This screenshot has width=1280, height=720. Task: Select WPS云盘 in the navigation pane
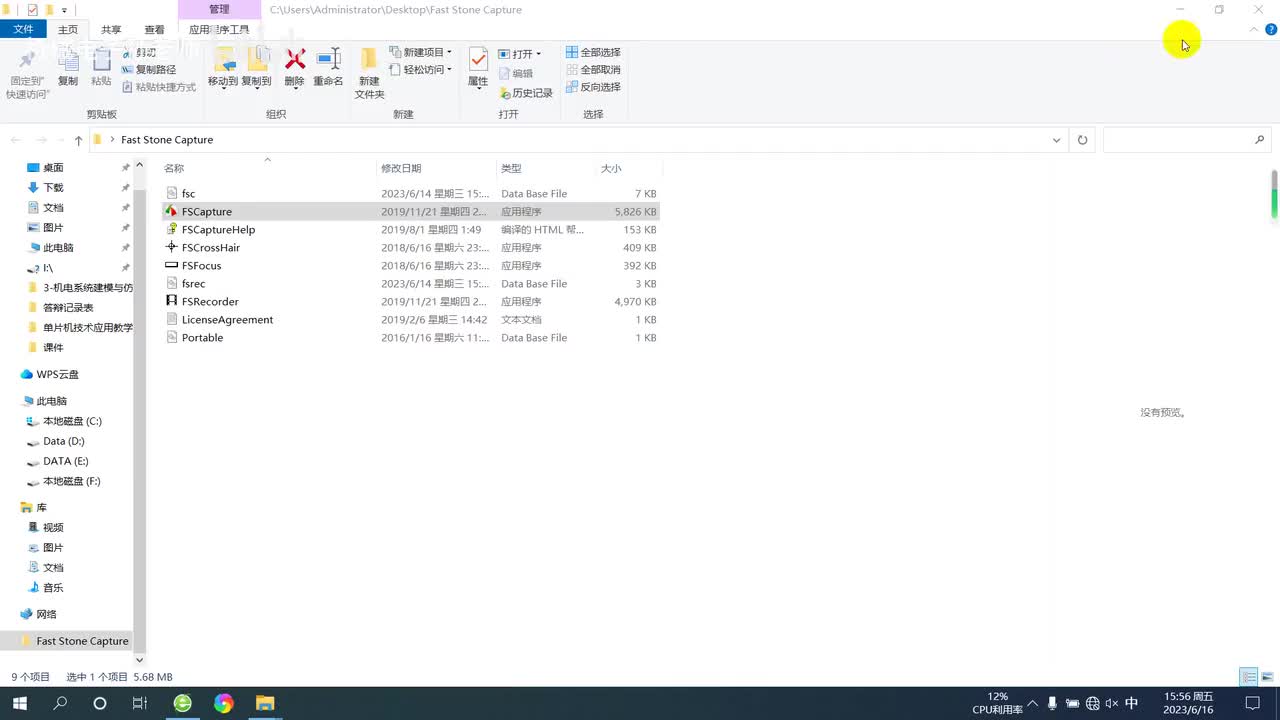pyautogui.click(x=57, y=374)
